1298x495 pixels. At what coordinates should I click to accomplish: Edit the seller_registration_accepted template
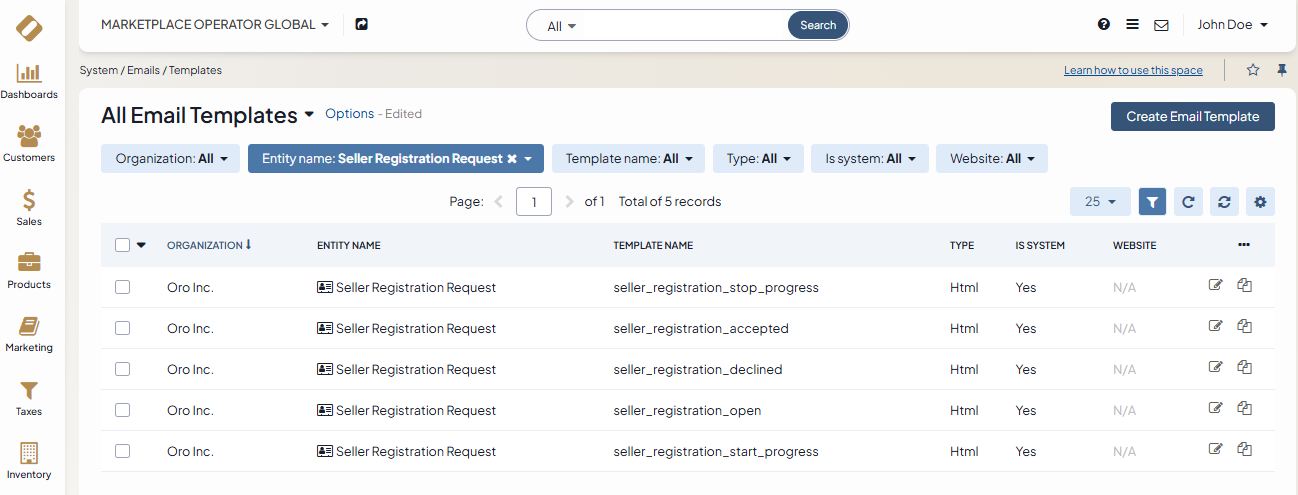click(1215, 325)
